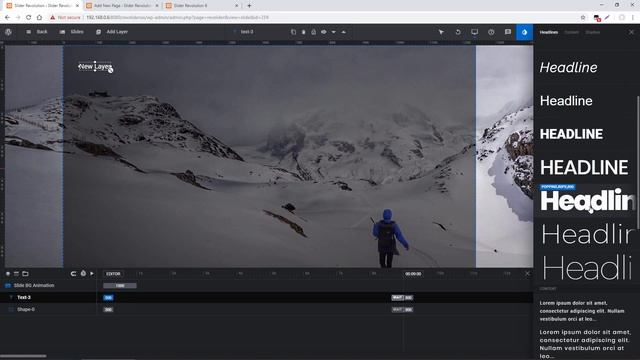Open a new browser tab
The image size is (640, 360).
pos(249,6)
